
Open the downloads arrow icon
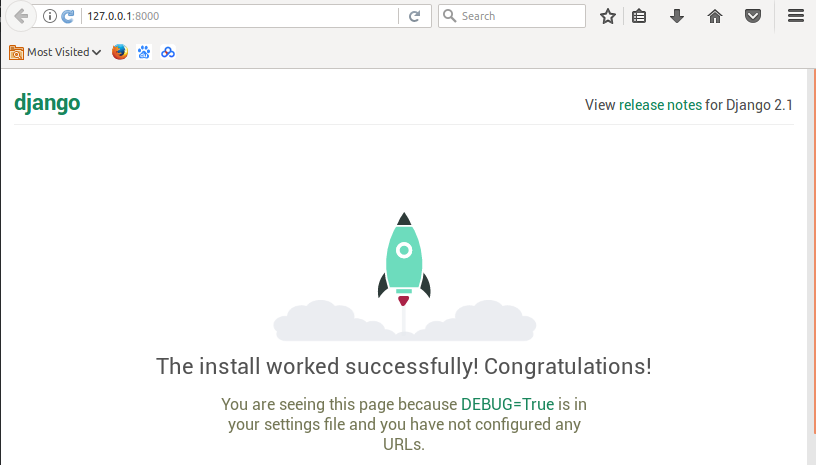coord(677,16)
